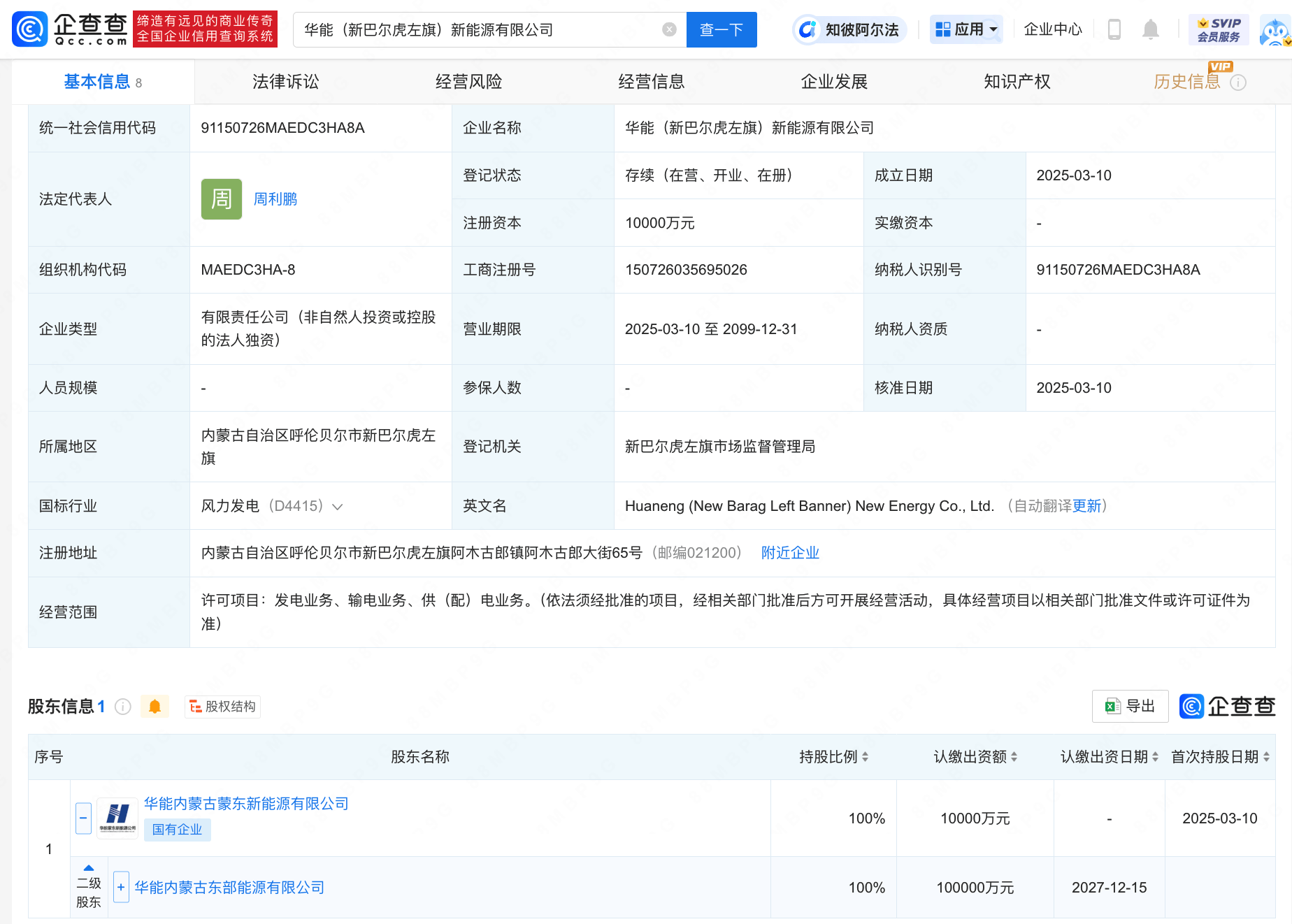Select credit code 91150726MAEDC3HA8A in first row

[x=283, y=128]
